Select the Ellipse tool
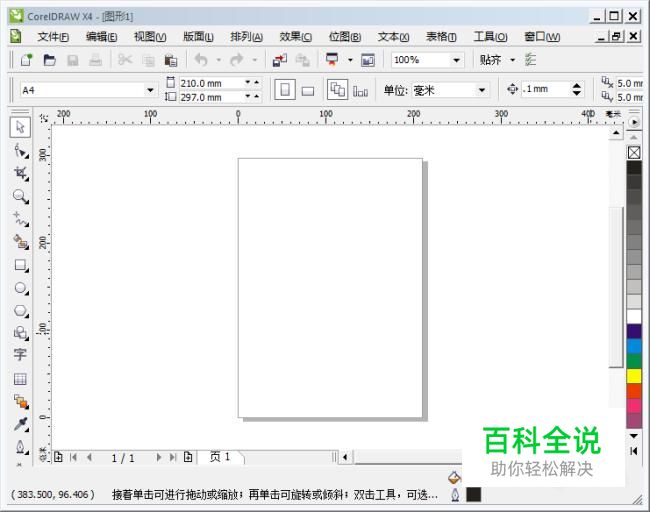Viewport: 650px width, 512px height. point(20,288)
